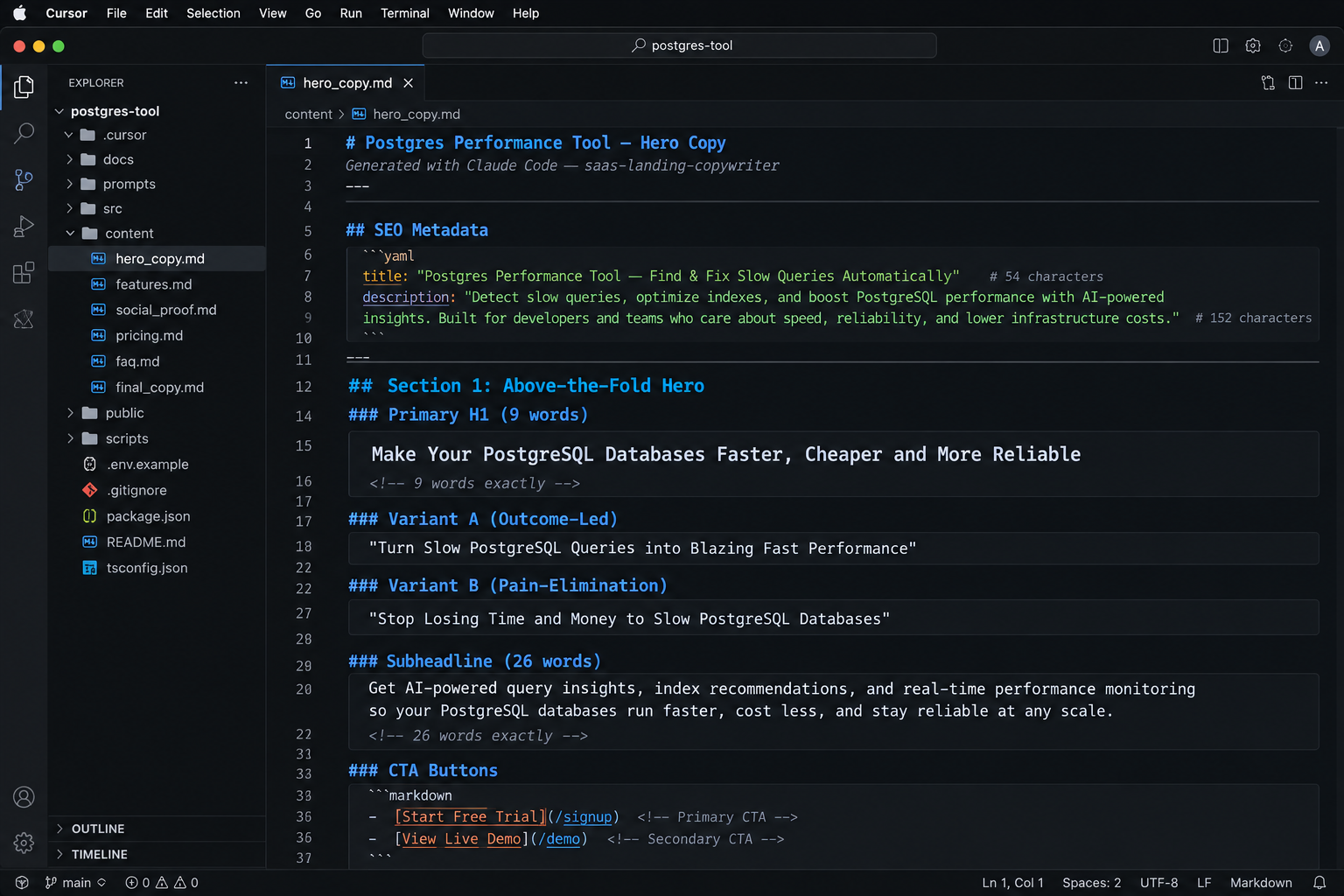Viewport: 1344px width, 896px height.
Task: Open the Source Control view icon
Action: pos(24,180)
